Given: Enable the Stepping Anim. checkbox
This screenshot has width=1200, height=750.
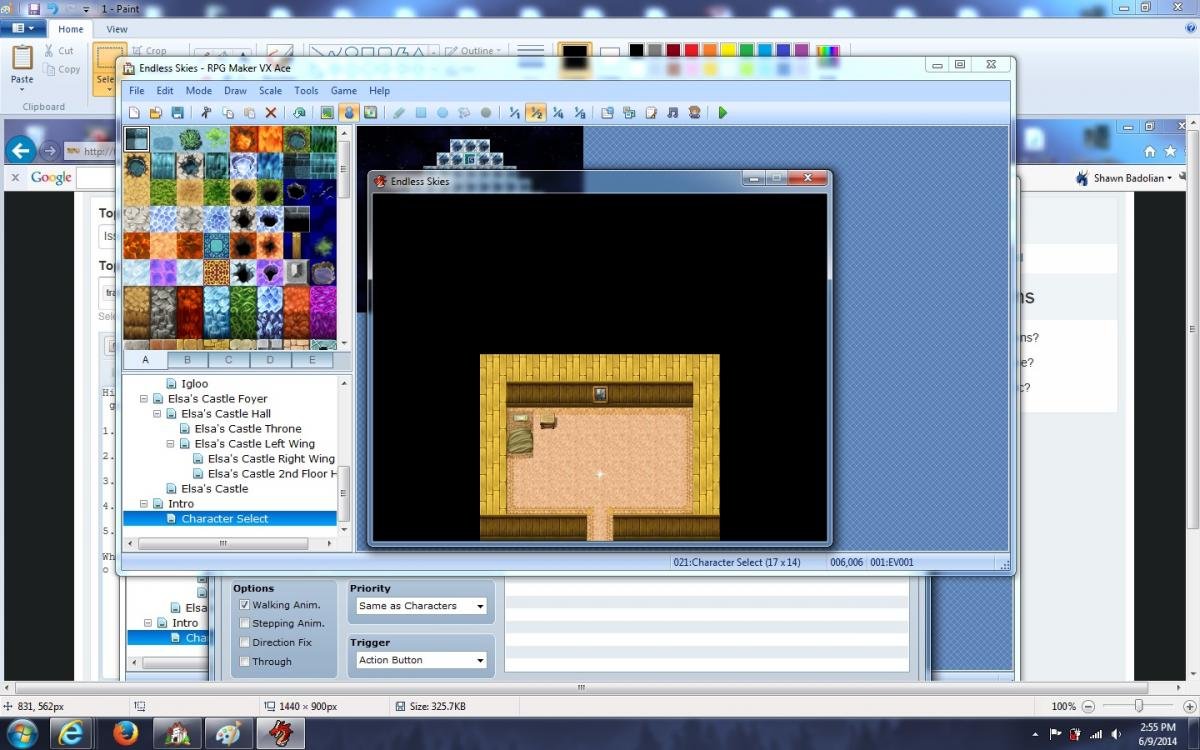Looking at the screenshot, I should coord(245,623).
